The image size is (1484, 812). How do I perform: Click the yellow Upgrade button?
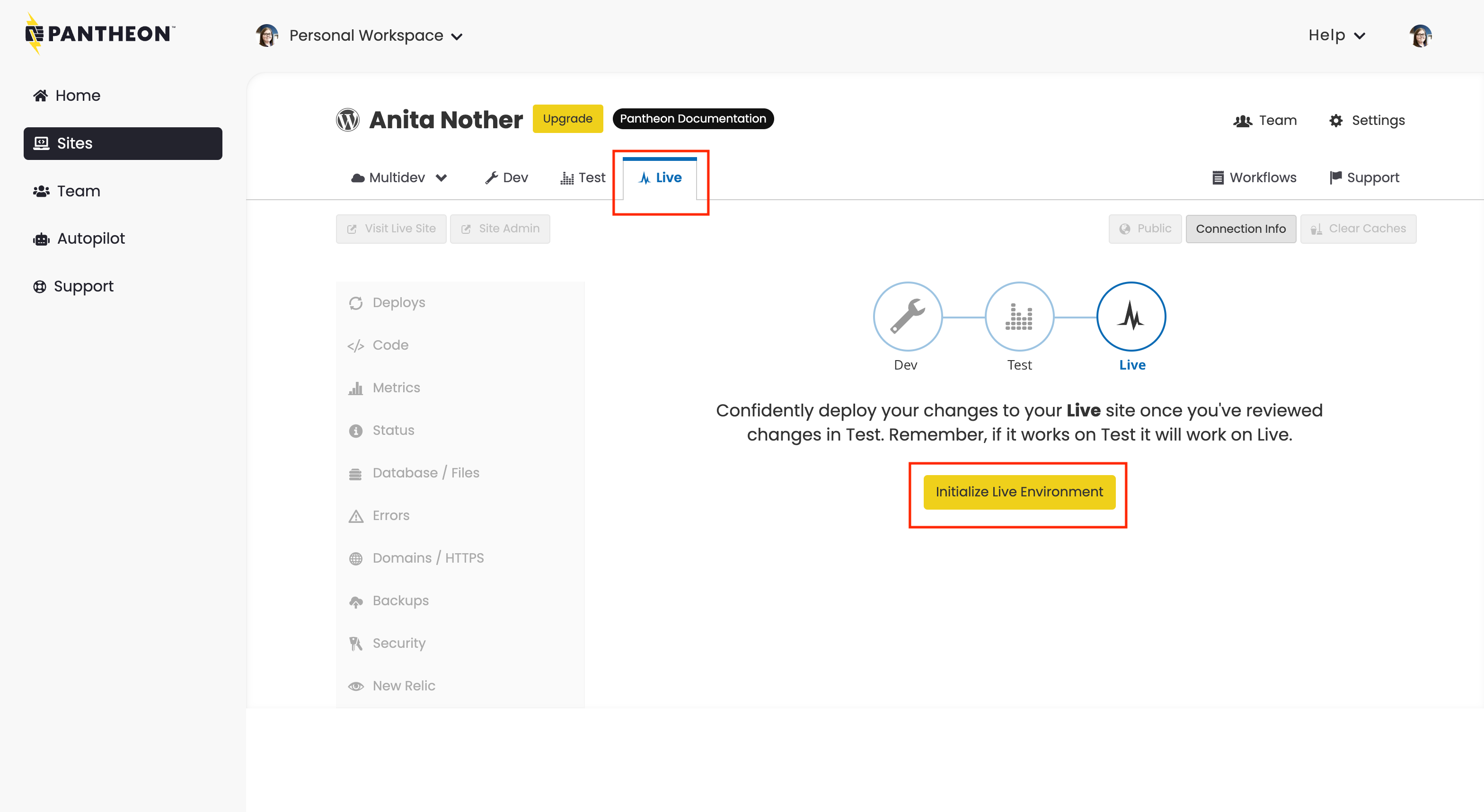pyautogui.click(x=567, y=119)
